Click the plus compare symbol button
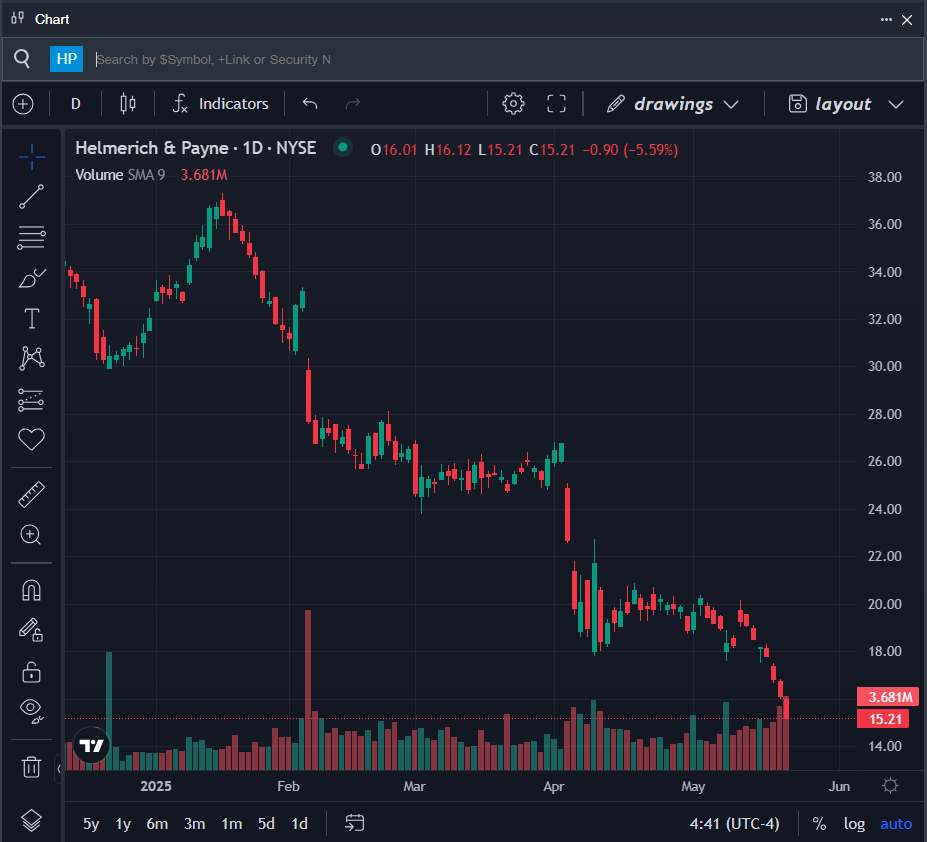This screenshot has width=927, height=842. (x=23, y=104)
